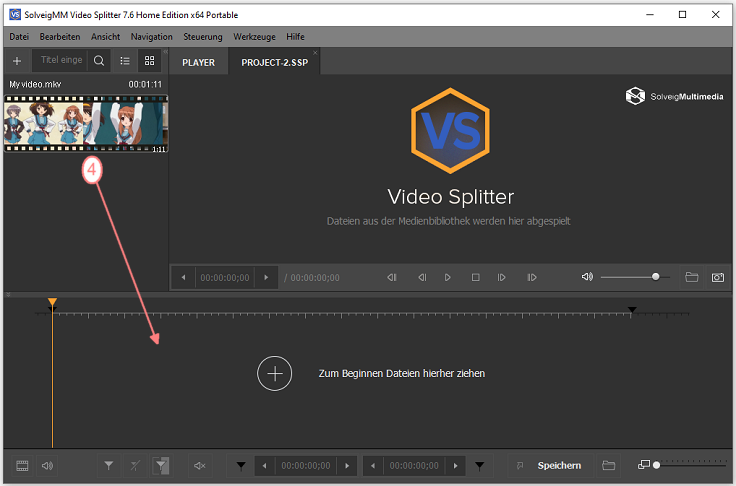This screenshot has width=736, height=486.
Task: Decrease the right marker time
Action: pos(373,465)
